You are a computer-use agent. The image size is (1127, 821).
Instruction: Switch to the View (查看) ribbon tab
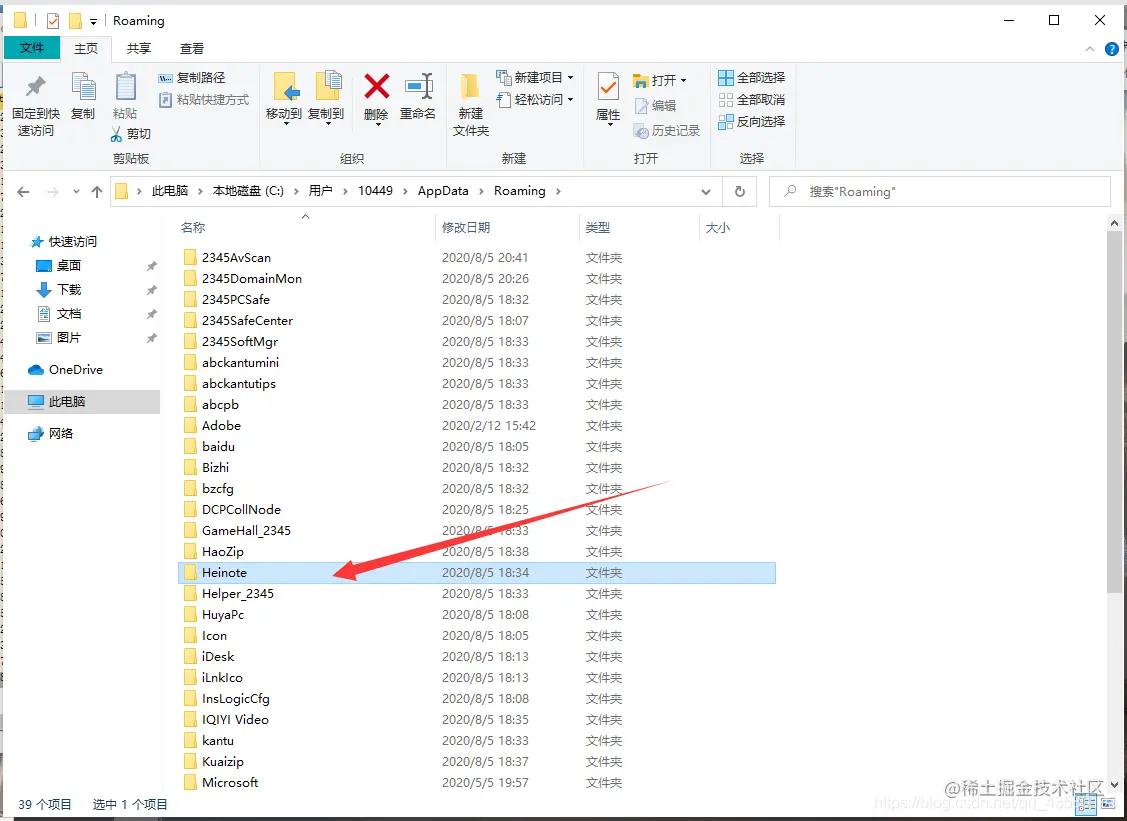191,48
